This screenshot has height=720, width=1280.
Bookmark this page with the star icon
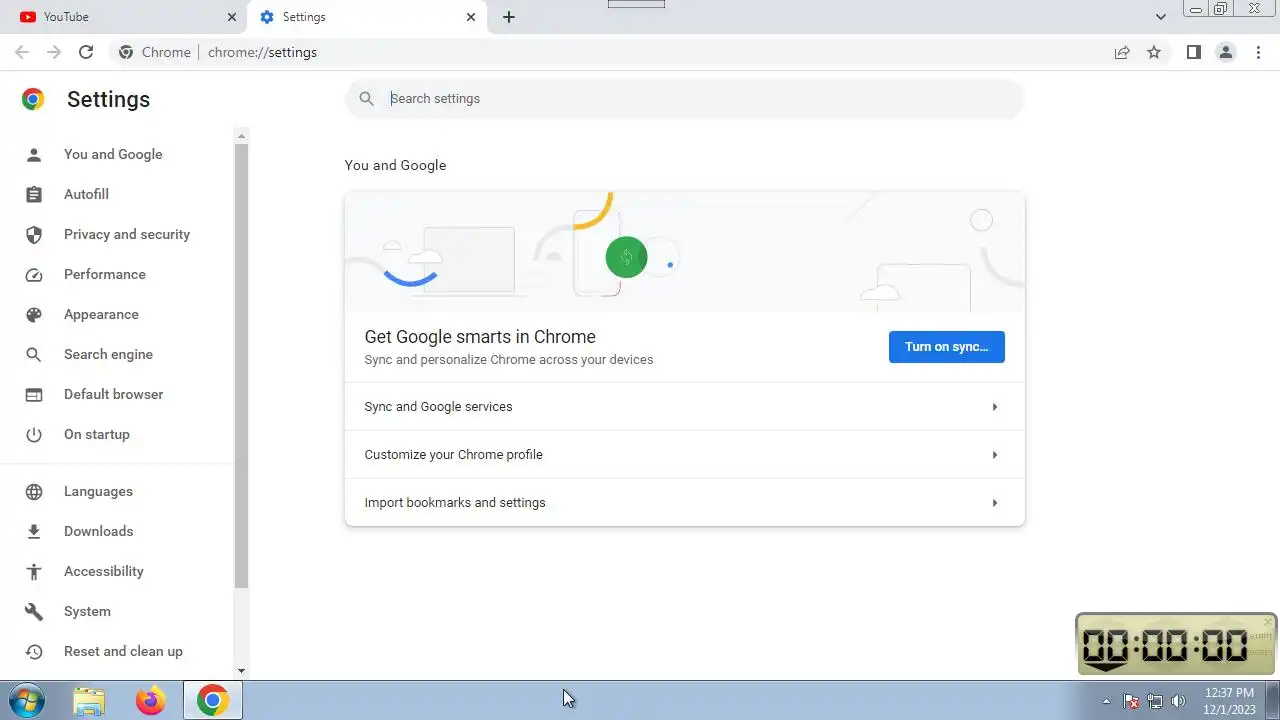[x=1154, y=52]
